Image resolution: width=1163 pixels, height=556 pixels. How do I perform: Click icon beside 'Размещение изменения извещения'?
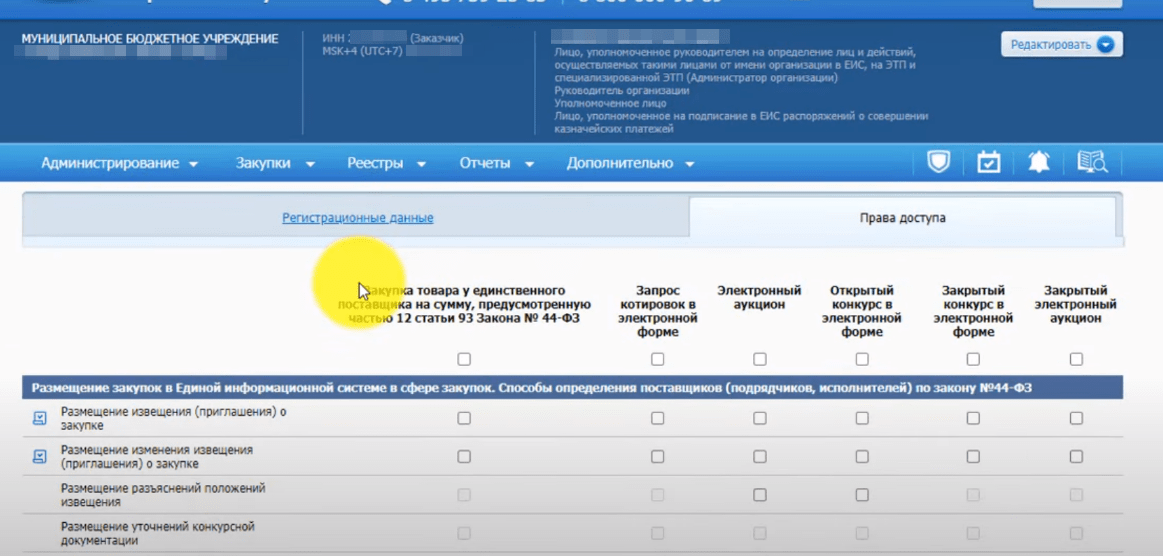40,457
